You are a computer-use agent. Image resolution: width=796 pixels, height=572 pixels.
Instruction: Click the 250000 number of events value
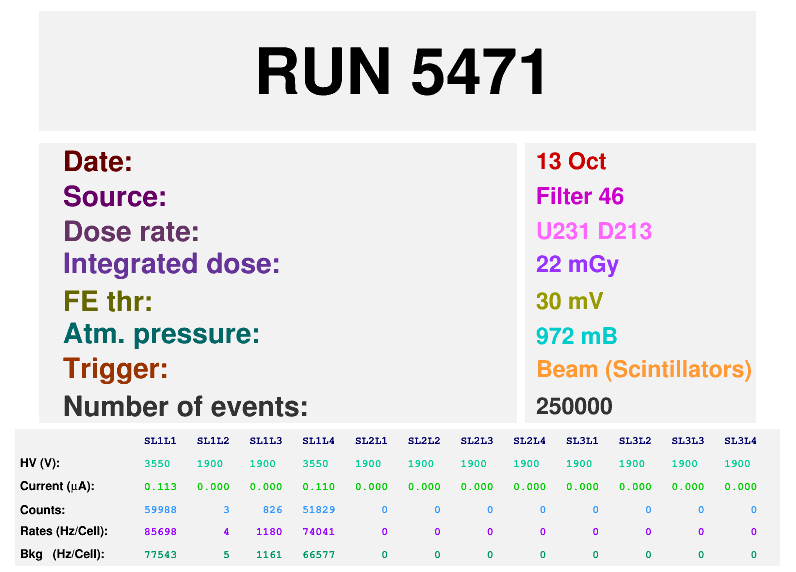pos(574,407)
